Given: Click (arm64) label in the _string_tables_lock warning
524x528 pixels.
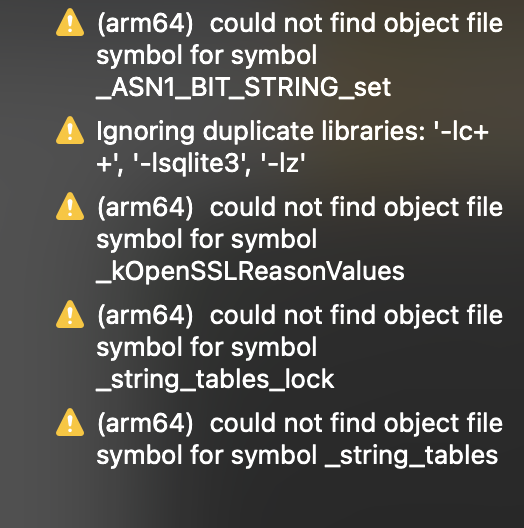Looking at the screenshot, I should click(145, 315).
